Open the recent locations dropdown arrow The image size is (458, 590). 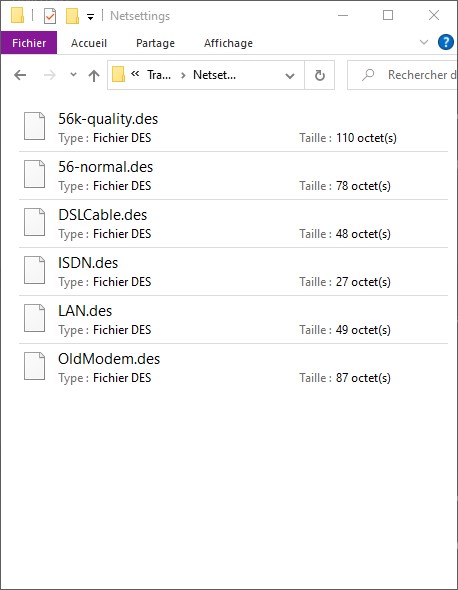[73, 75]
